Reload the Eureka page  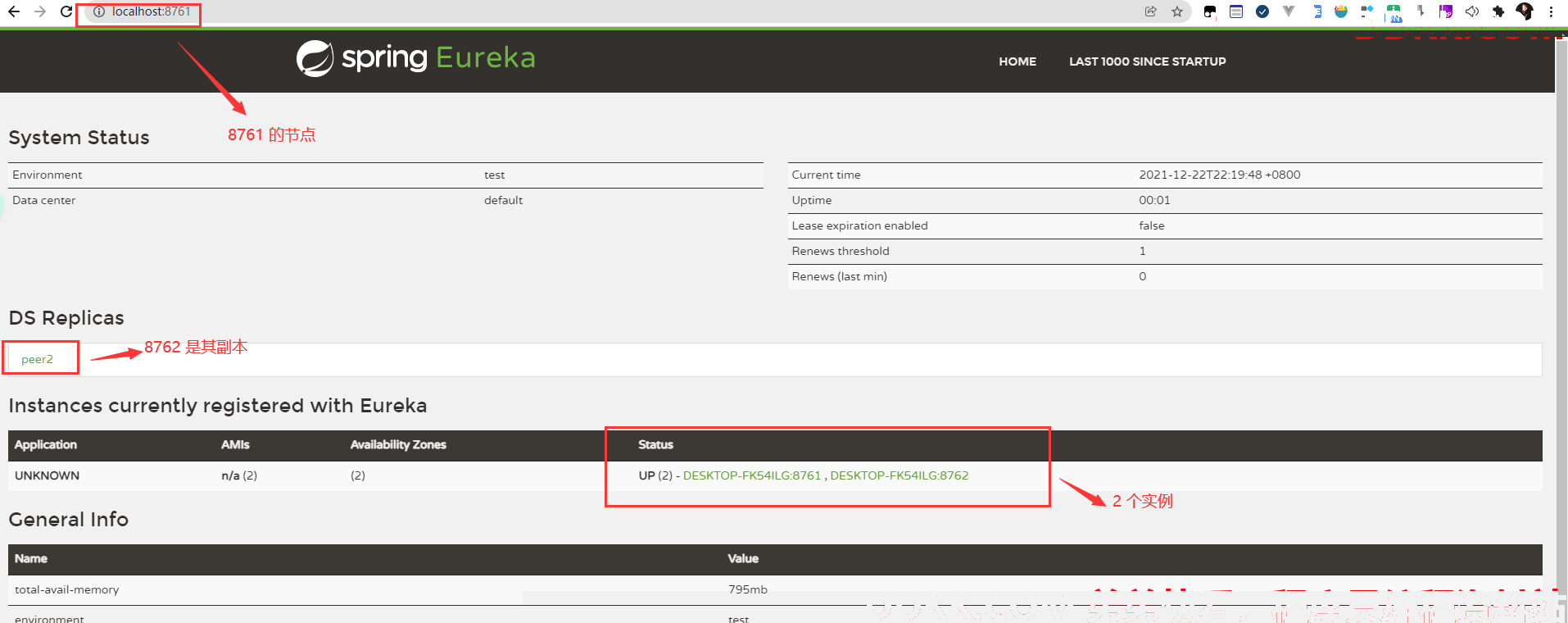[66, 11]
